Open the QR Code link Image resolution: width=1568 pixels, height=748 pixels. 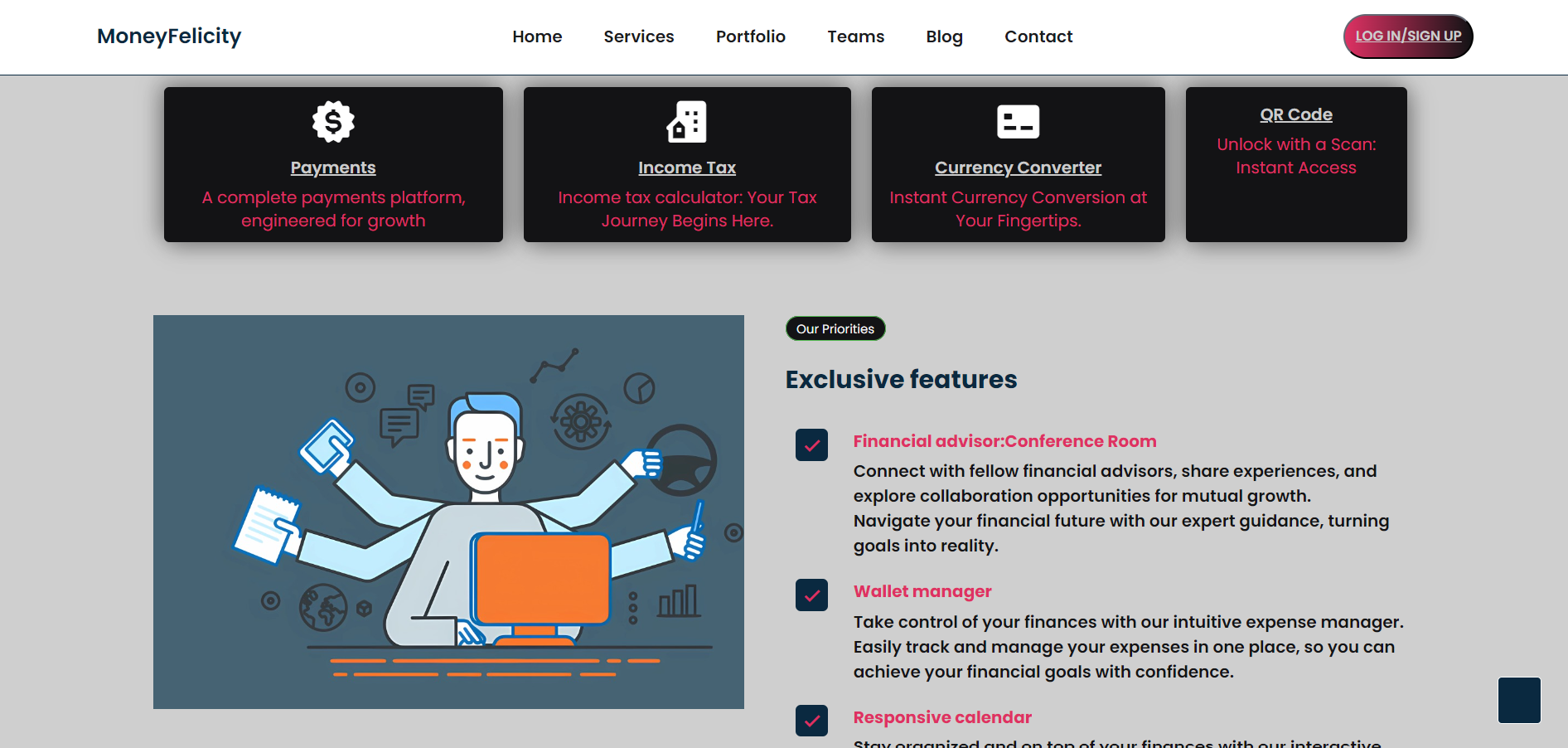click(x=1296, y=114)
